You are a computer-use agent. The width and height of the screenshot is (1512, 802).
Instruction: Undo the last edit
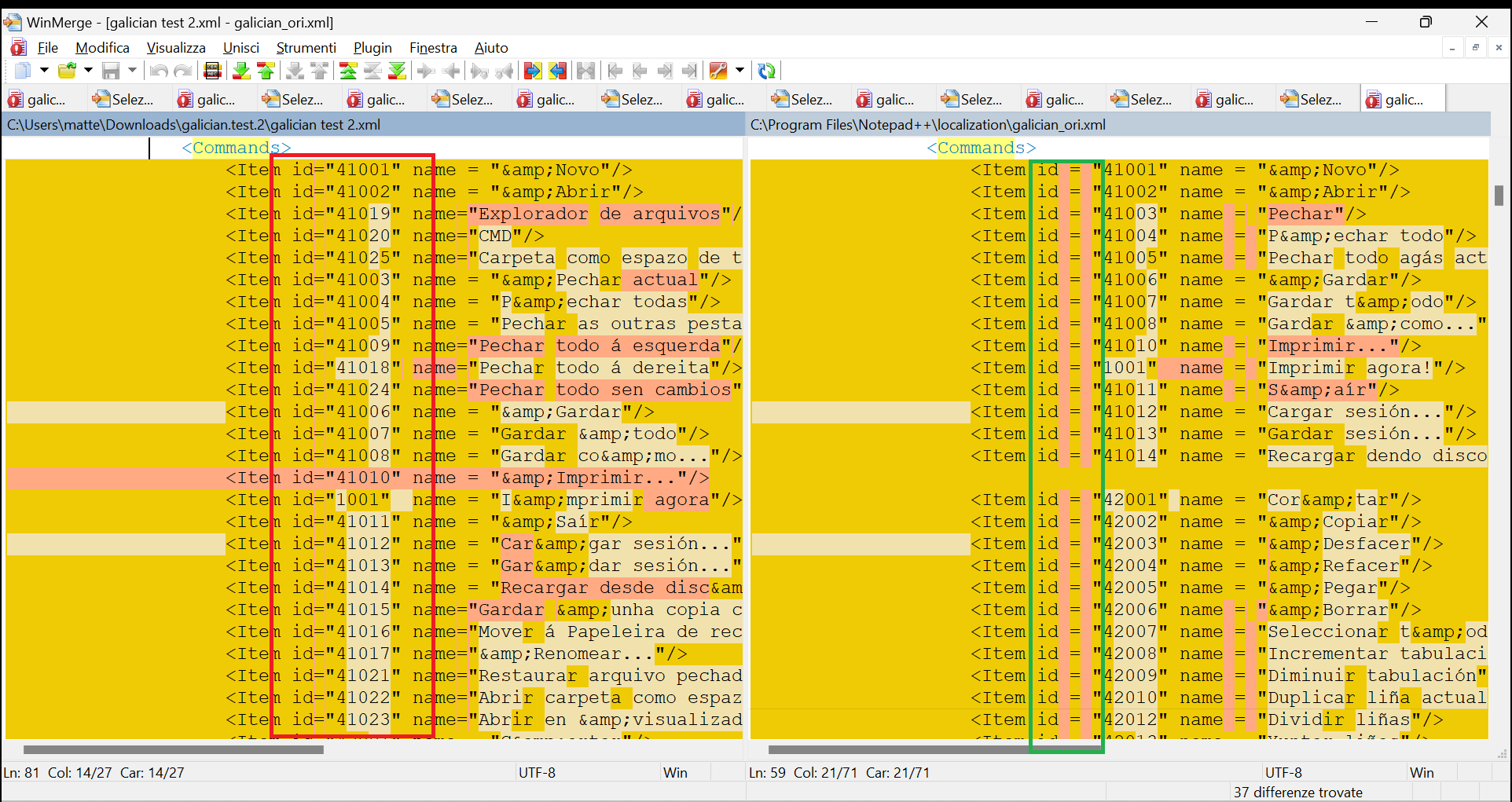click(159, 71)
